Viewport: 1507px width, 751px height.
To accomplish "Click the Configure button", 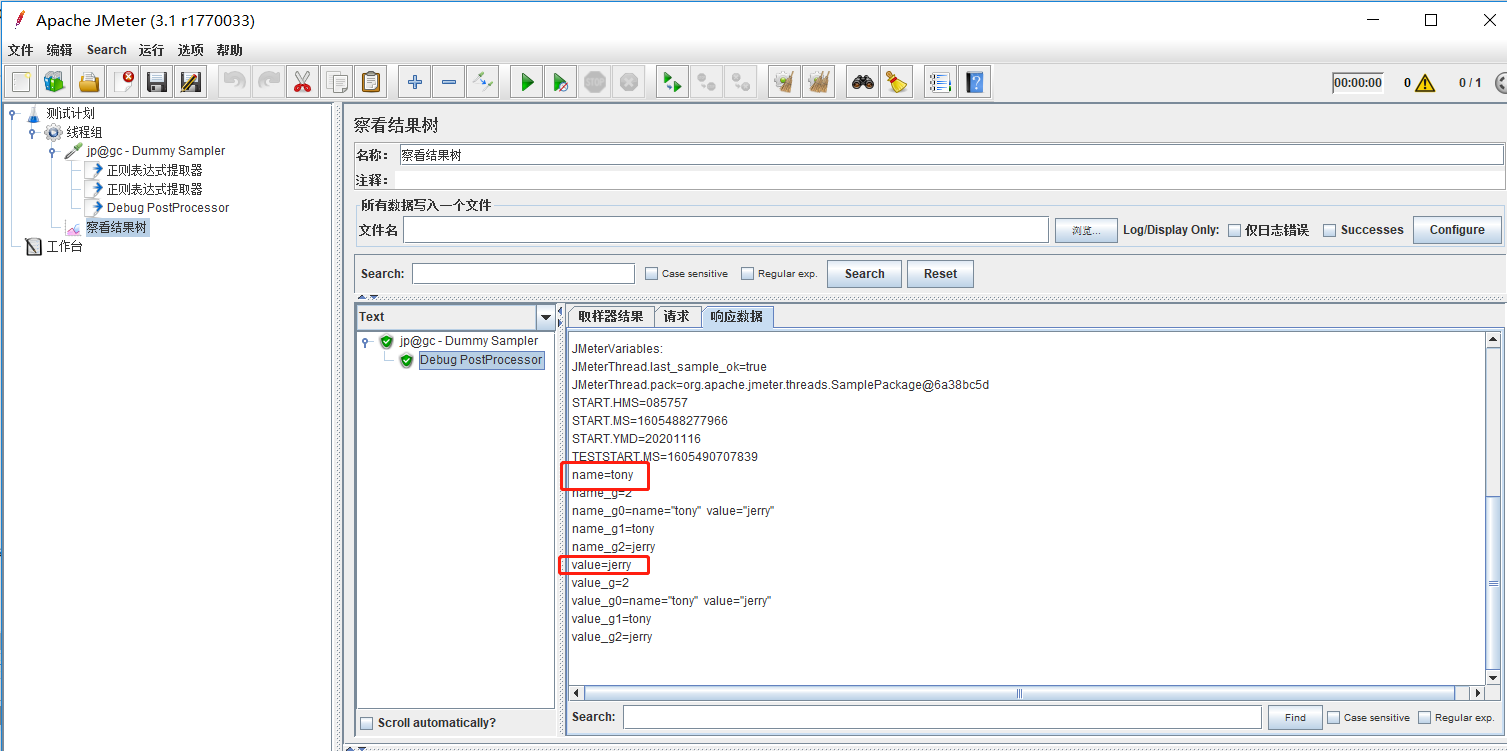I will coord(1457,230).
